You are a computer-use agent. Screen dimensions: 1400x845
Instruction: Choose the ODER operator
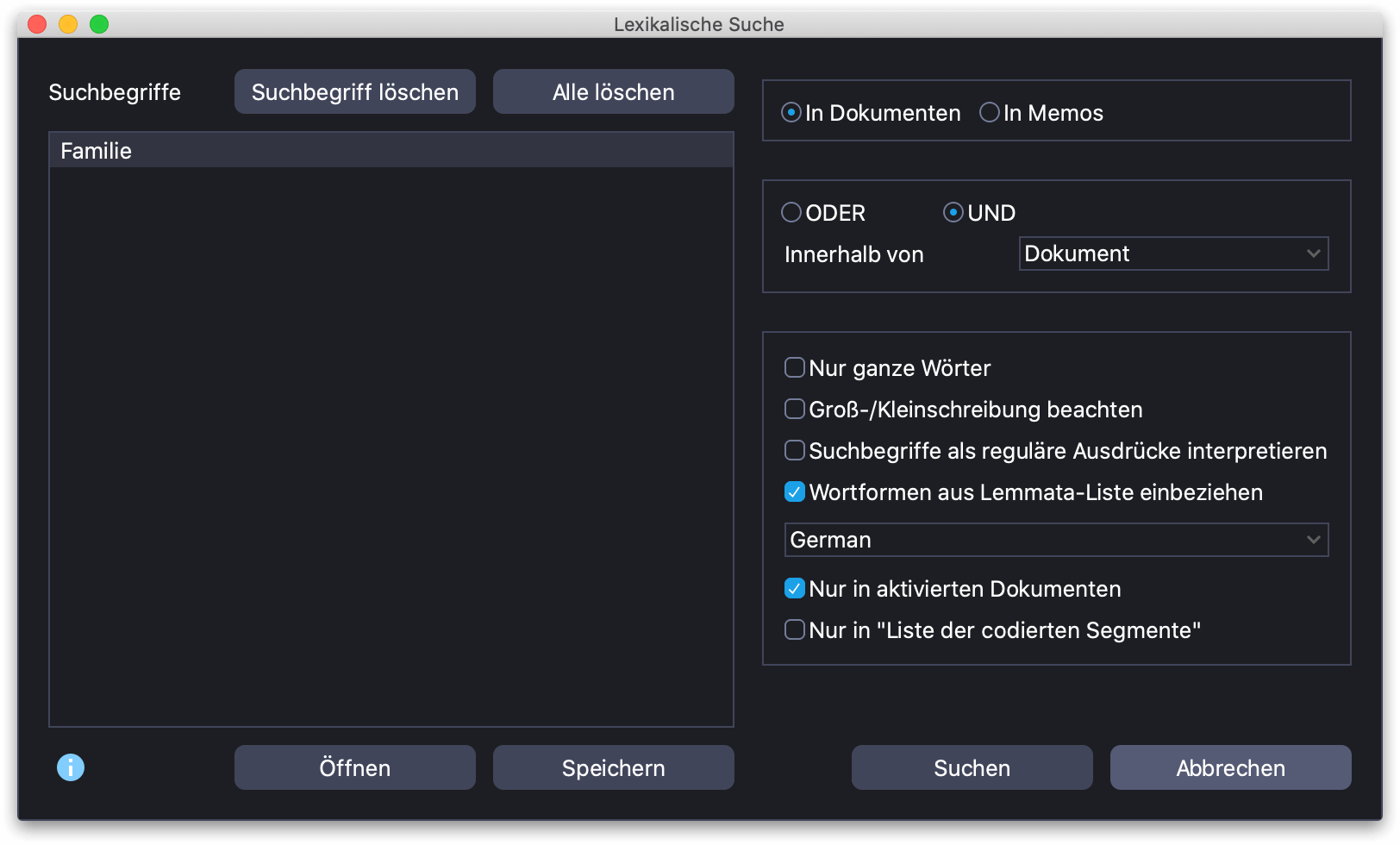point(791,212)
